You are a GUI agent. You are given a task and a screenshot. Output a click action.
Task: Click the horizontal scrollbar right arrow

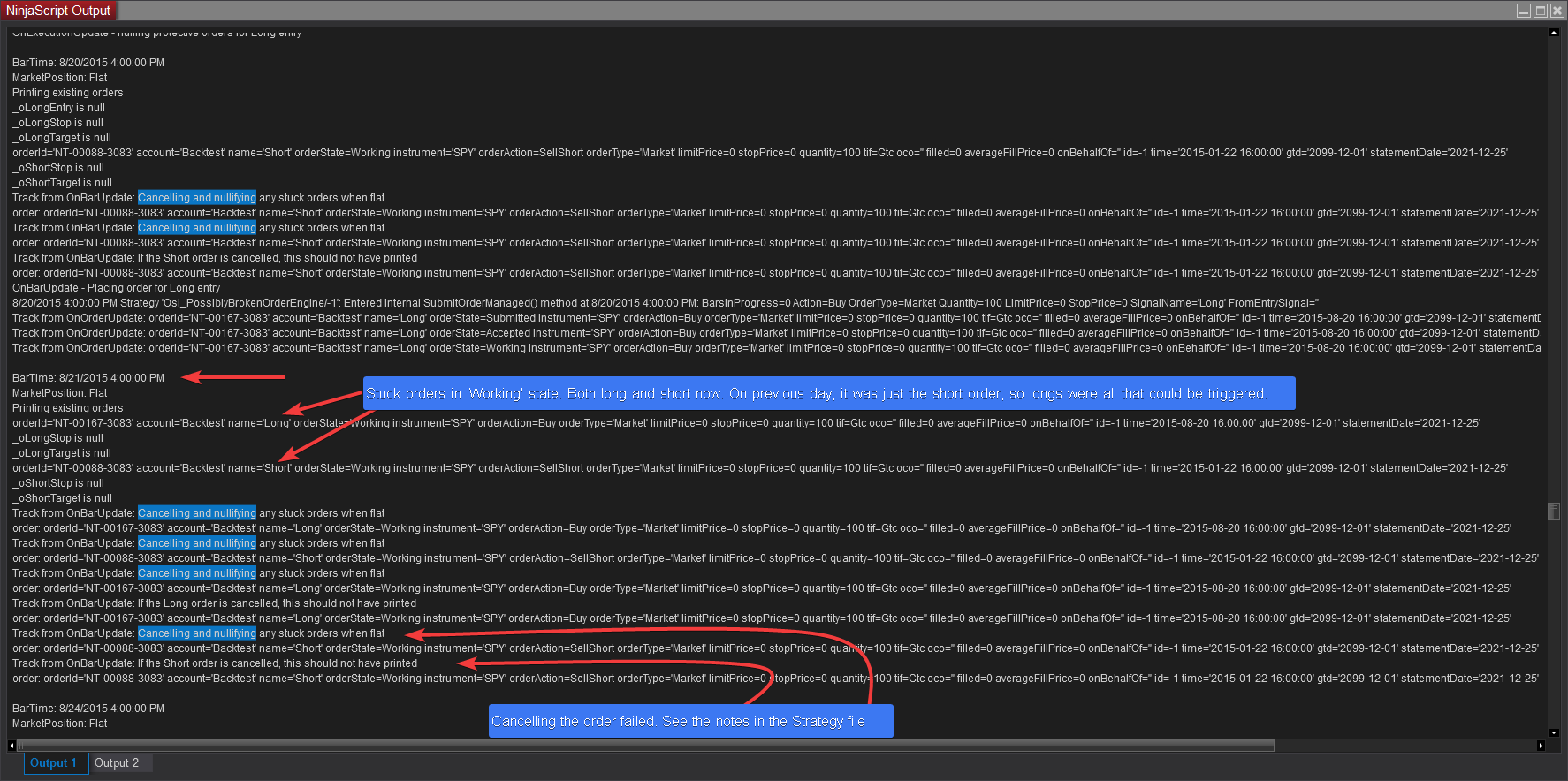[x=1541, y=746]
